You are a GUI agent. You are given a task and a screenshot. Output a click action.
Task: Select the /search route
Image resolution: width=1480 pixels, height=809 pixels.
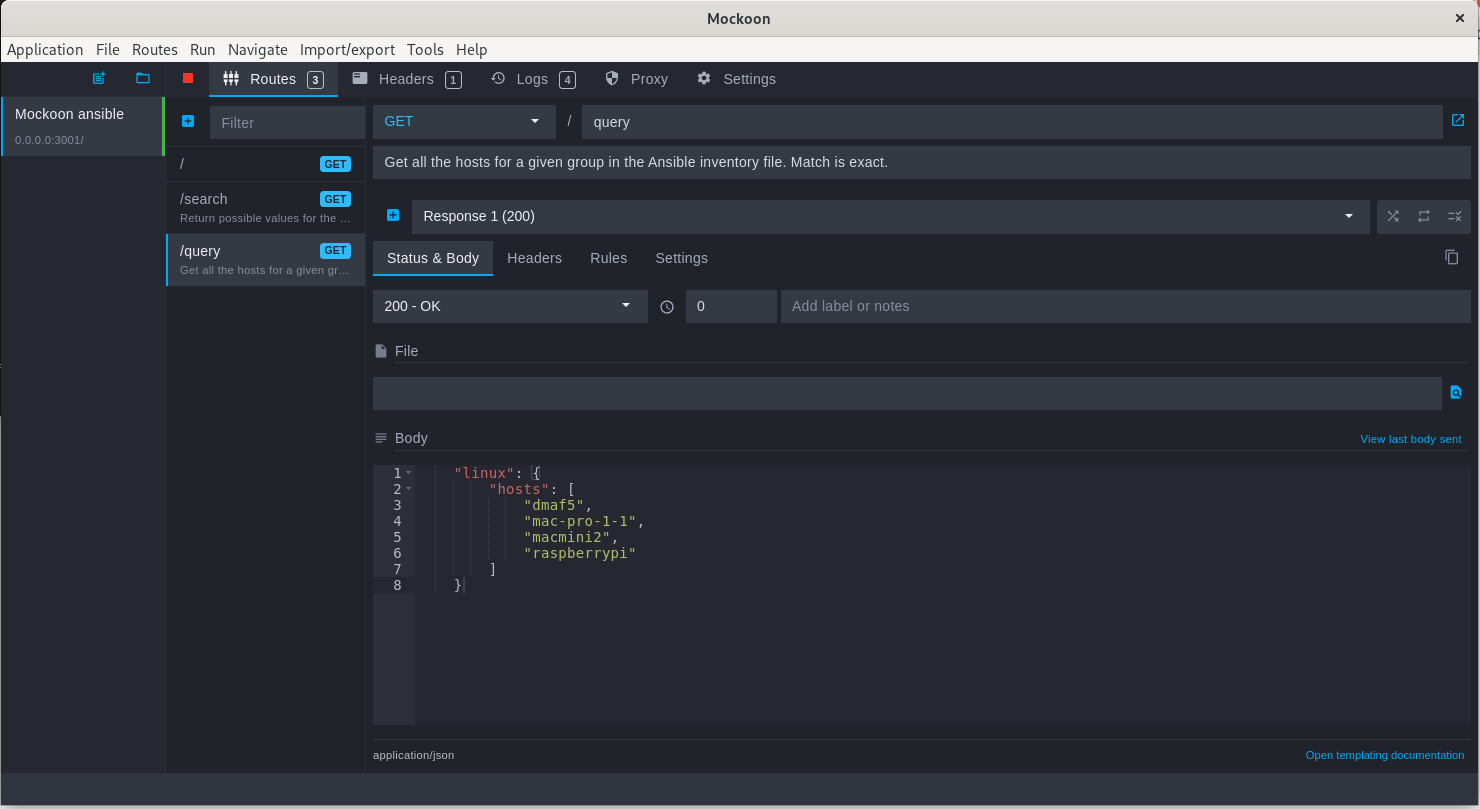point(265,207)
